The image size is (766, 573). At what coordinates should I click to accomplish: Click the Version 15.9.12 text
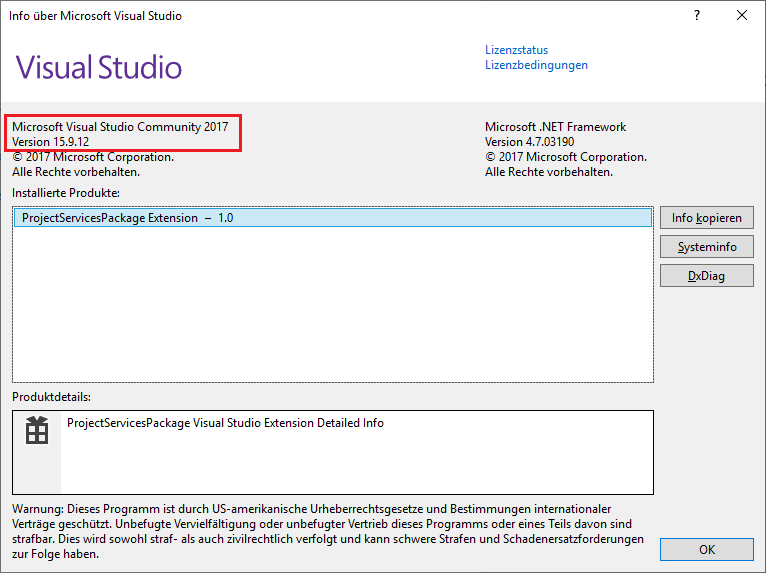(x=50, y=142)
